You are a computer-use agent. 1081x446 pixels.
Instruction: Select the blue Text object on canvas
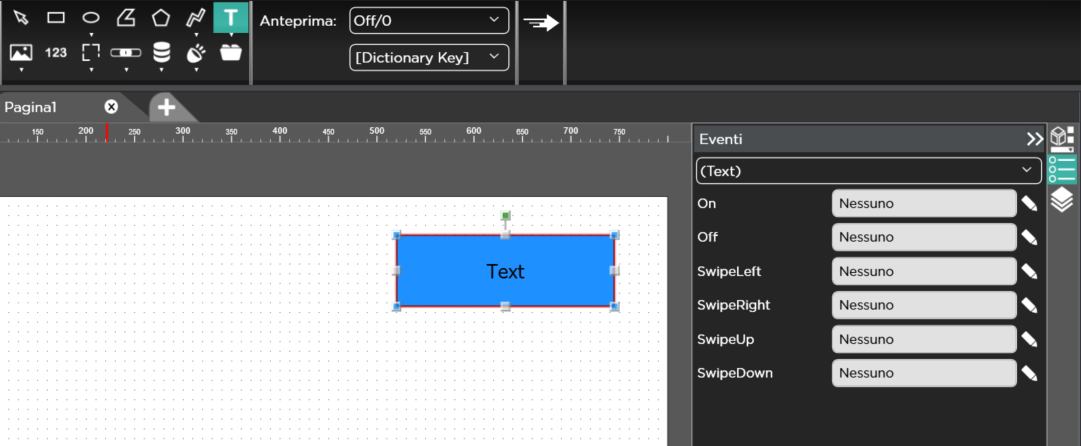click(505, 271)
